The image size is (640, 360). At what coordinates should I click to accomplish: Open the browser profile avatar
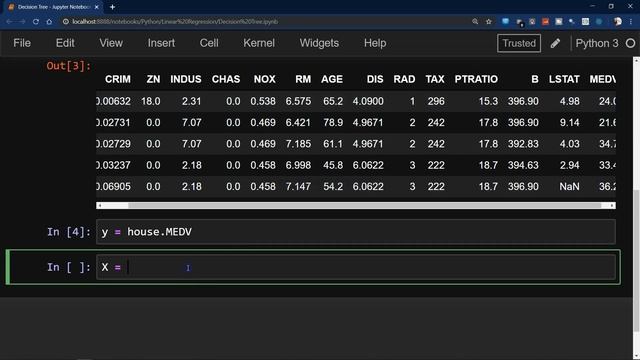(x=618, y=22)
